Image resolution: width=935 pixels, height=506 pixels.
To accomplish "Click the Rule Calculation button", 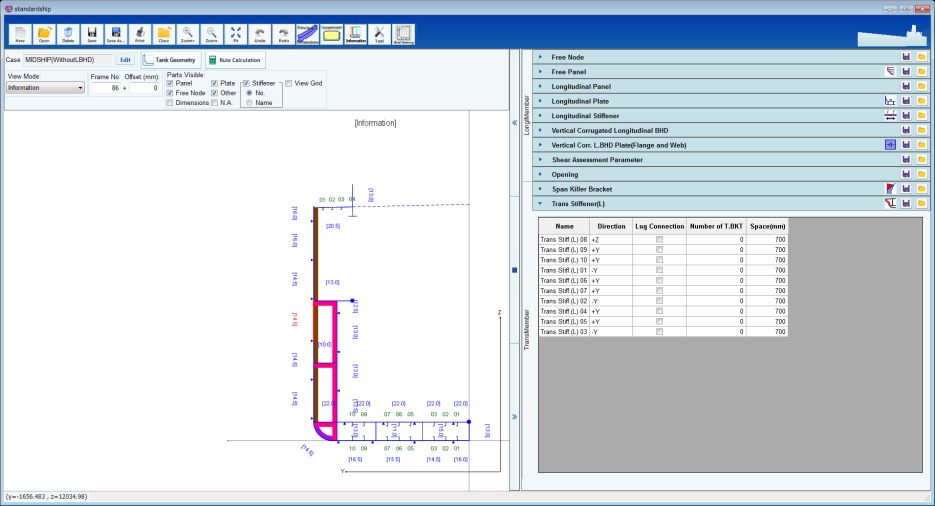I will 233,60.
